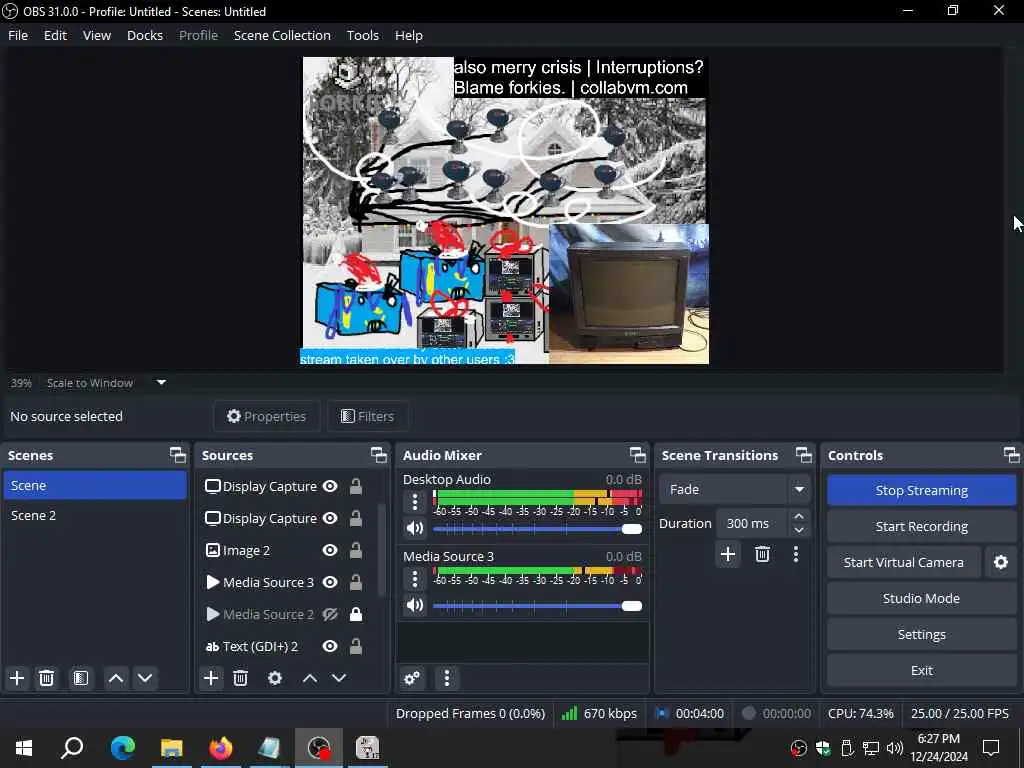Unlock the Media Source 2 source
Viewport: 1024px width, 768px height.
coord(356,614)
